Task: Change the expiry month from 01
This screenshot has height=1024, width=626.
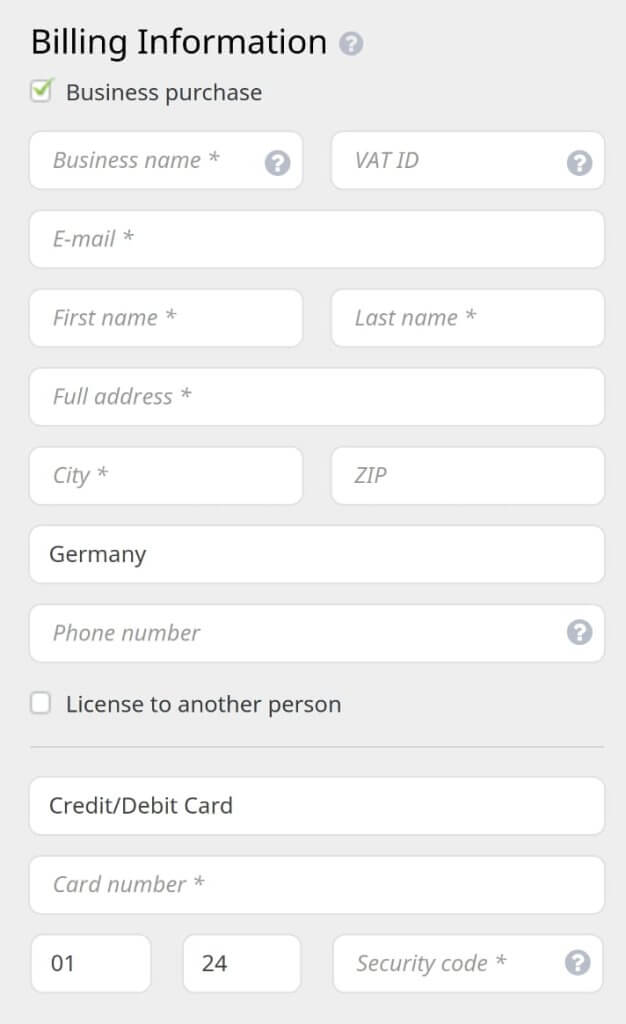Action: point(91,963)
